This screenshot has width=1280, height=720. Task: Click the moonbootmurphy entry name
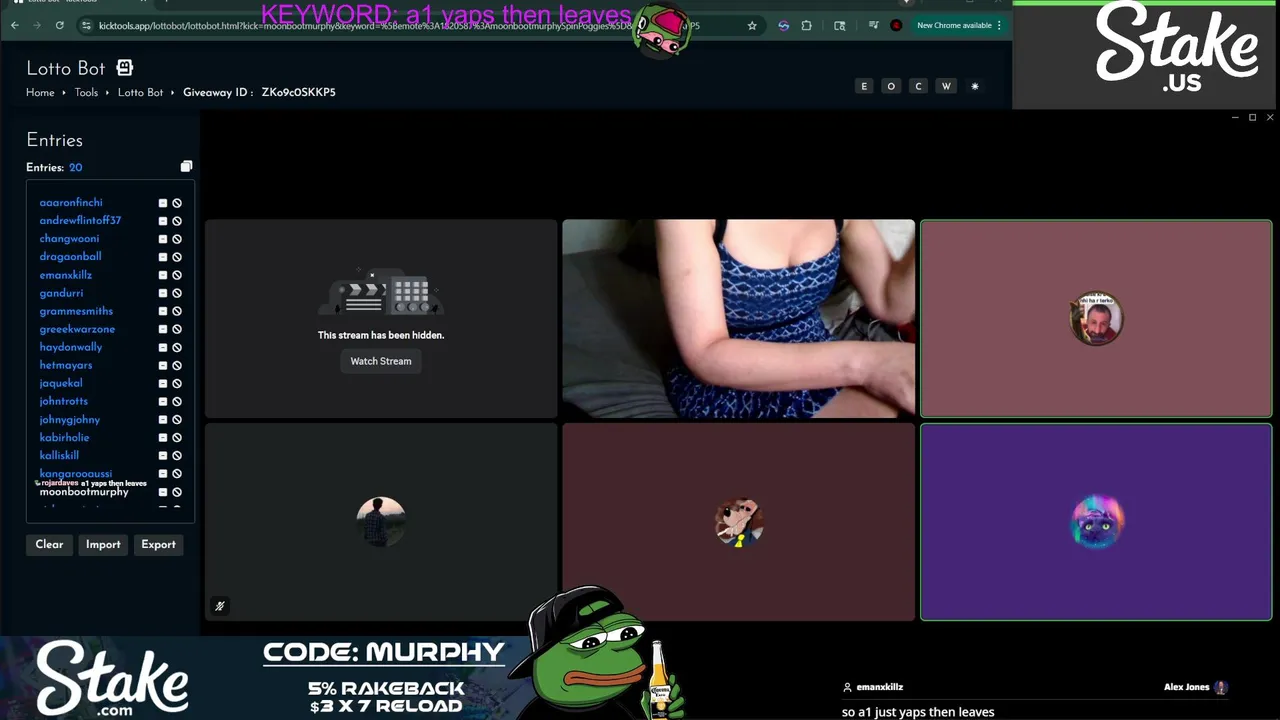point(84,492)
